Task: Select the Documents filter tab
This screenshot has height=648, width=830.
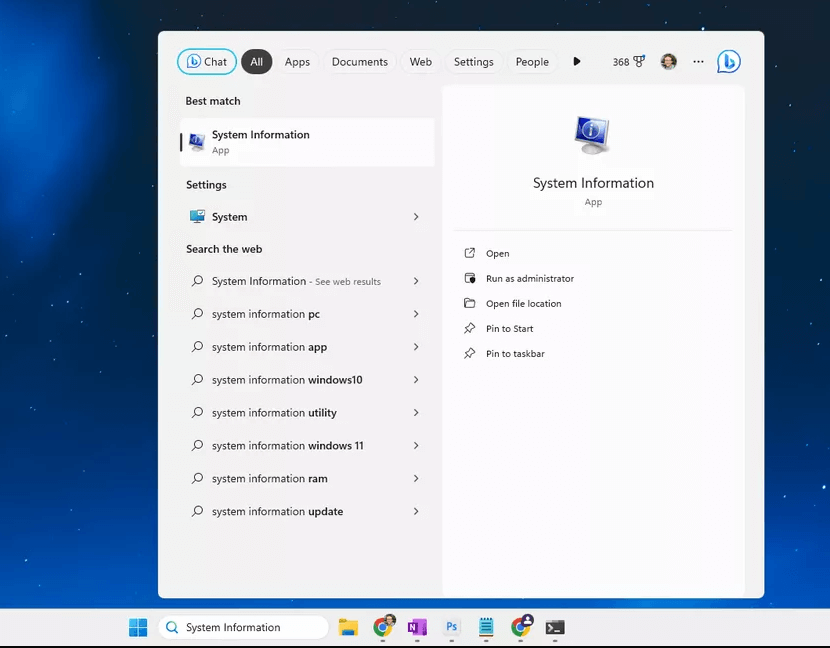Action: click(359, 62)
